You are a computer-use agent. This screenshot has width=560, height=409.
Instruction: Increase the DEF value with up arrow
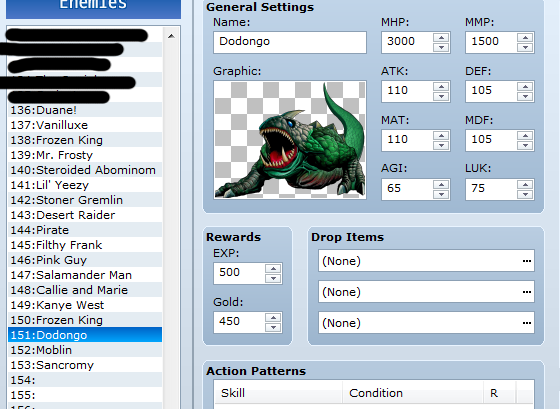click(x=525, y=87)
